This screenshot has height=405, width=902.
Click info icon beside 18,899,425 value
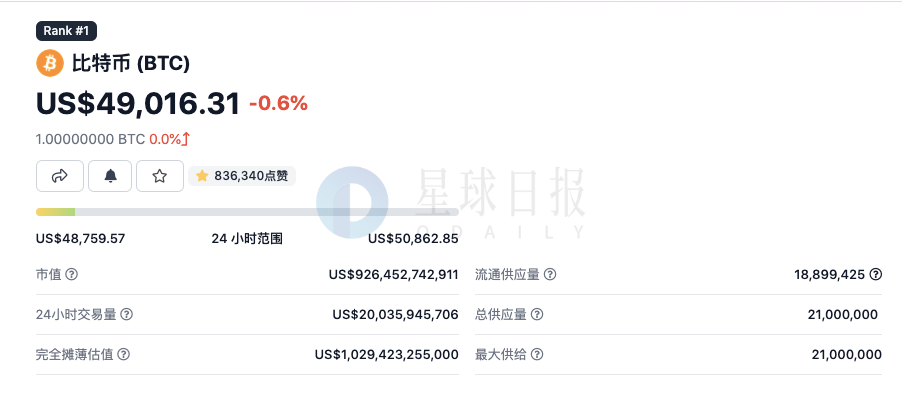(875, 274)
